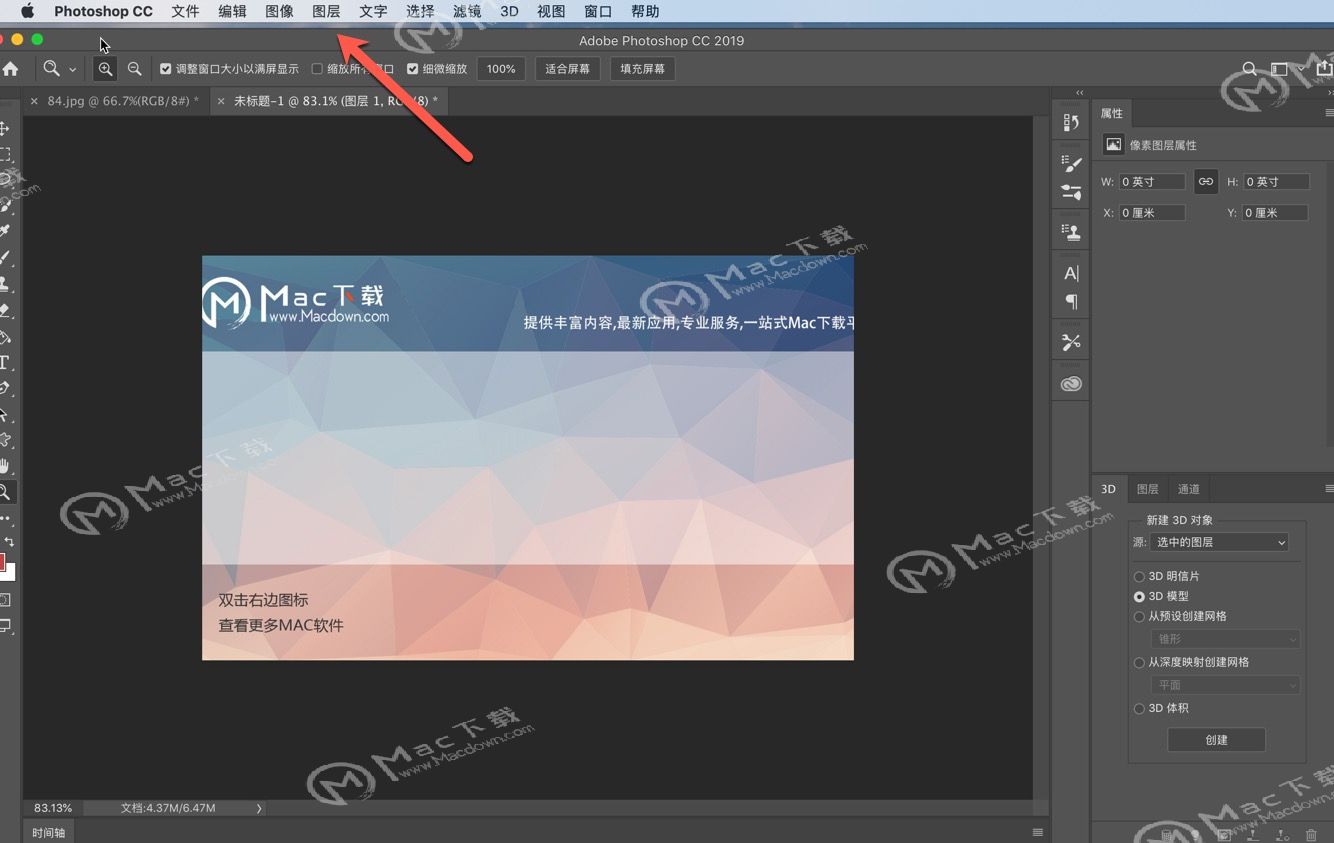Click the 创建 button in 3D panel

click(x=1216, y=740)
